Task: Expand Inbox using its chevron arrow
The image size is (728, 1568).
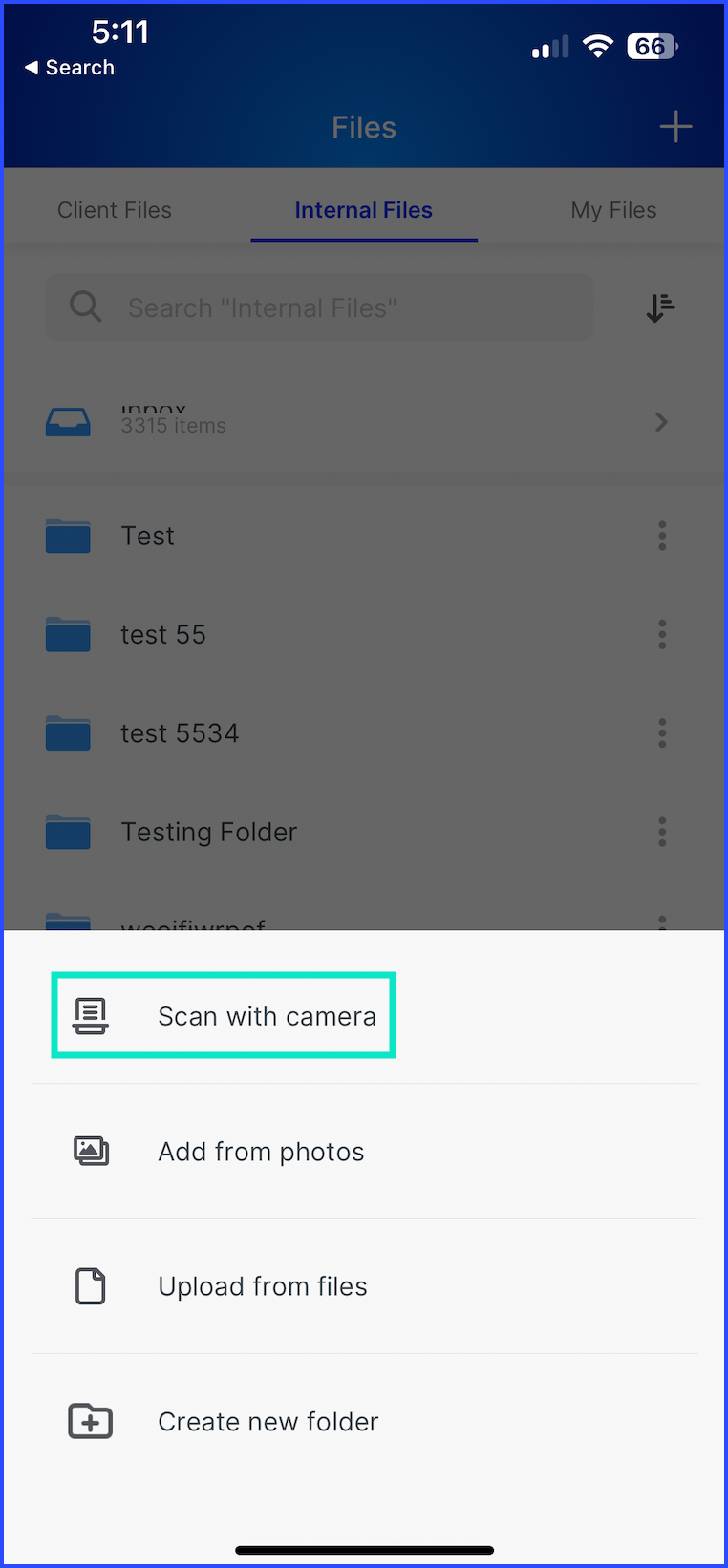Action: 661,422
